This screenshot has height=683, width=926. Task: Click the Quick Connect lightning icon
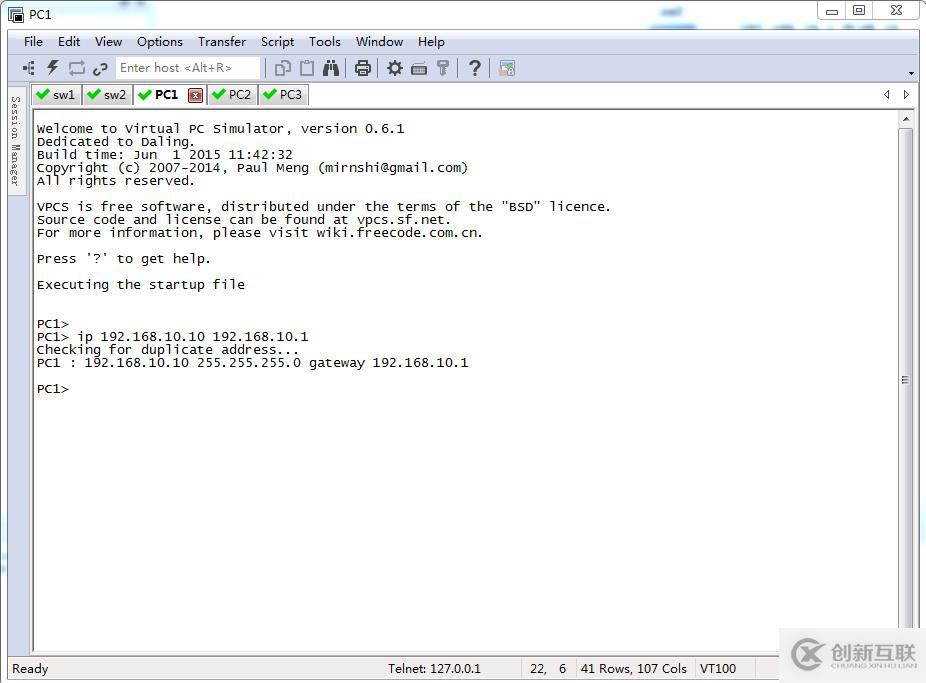click(53, 68)
